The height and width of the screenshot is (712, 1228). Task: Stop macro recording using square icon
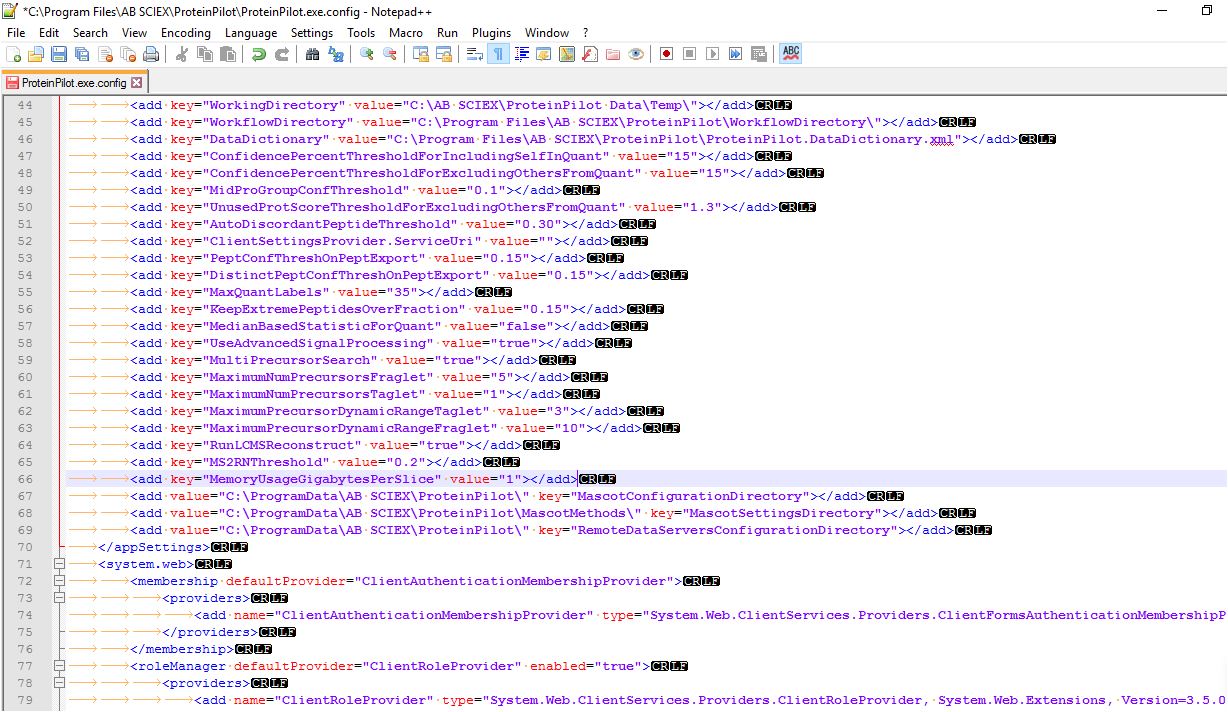pos(689,53)
